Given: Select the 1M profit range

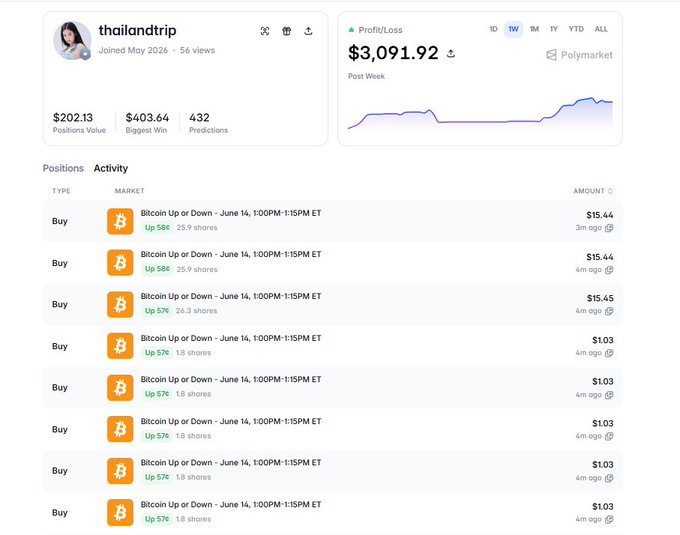Looking at the screenshot, I should (534, 29).
